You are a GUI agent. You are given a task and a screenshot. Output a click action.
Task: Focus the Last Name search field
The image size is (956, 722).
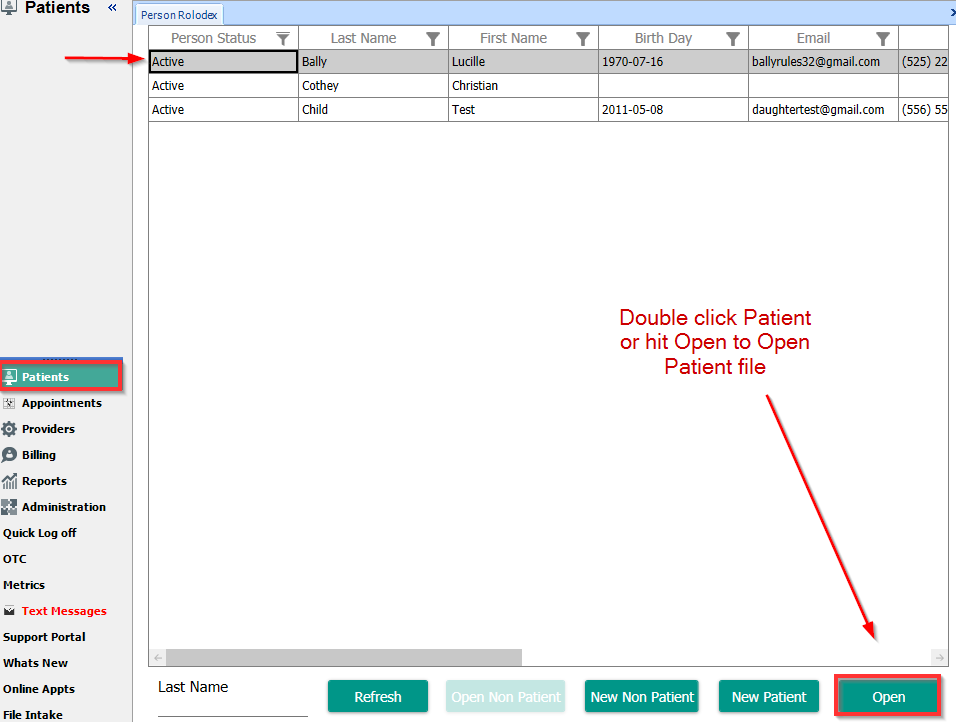pyautogui.click(x=233, y=706)
